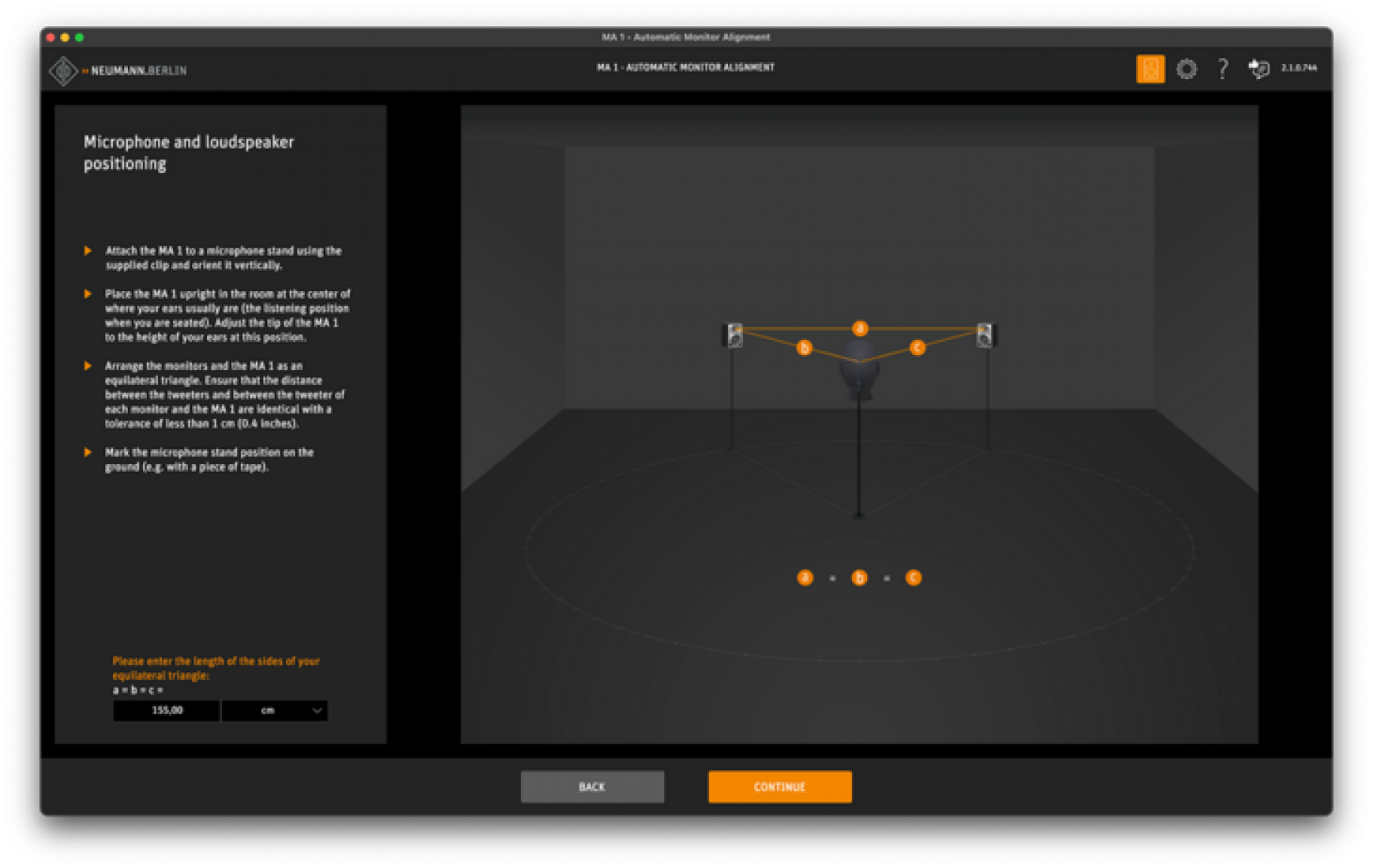Click the b circle in the floor legend
The width and height of the screenshot is (1373, 868).
point(859,578)
